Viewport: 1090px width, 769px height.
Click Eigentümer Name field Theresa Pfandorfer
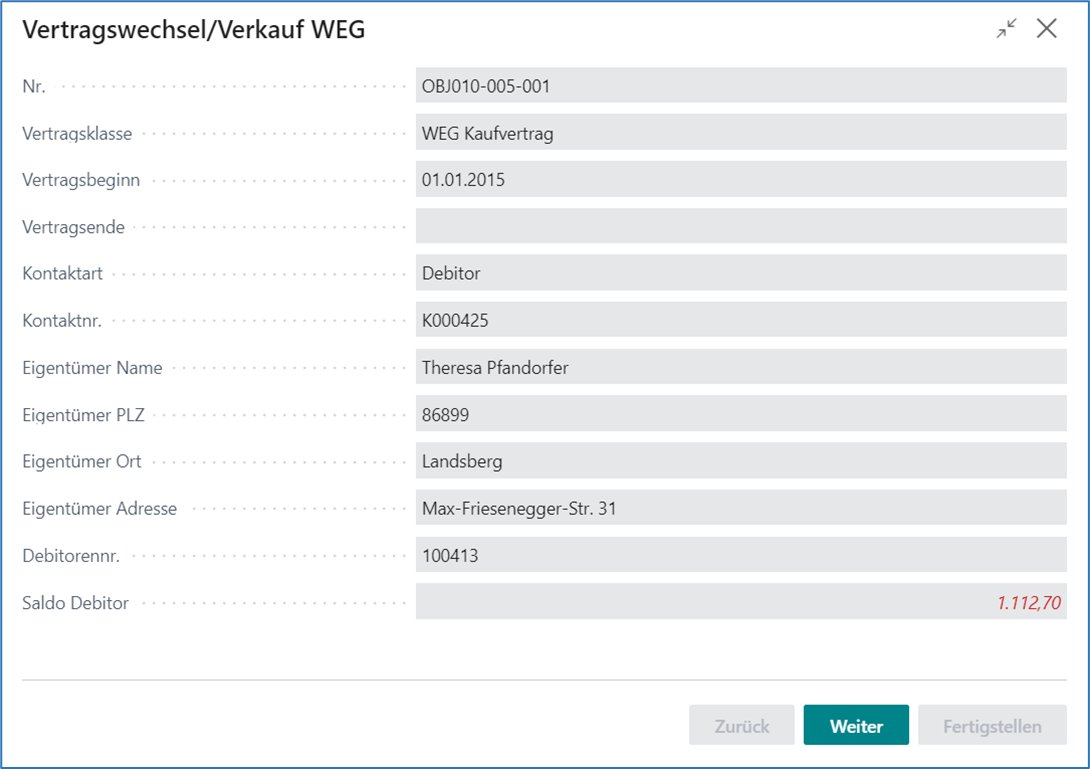click(740, 367)
